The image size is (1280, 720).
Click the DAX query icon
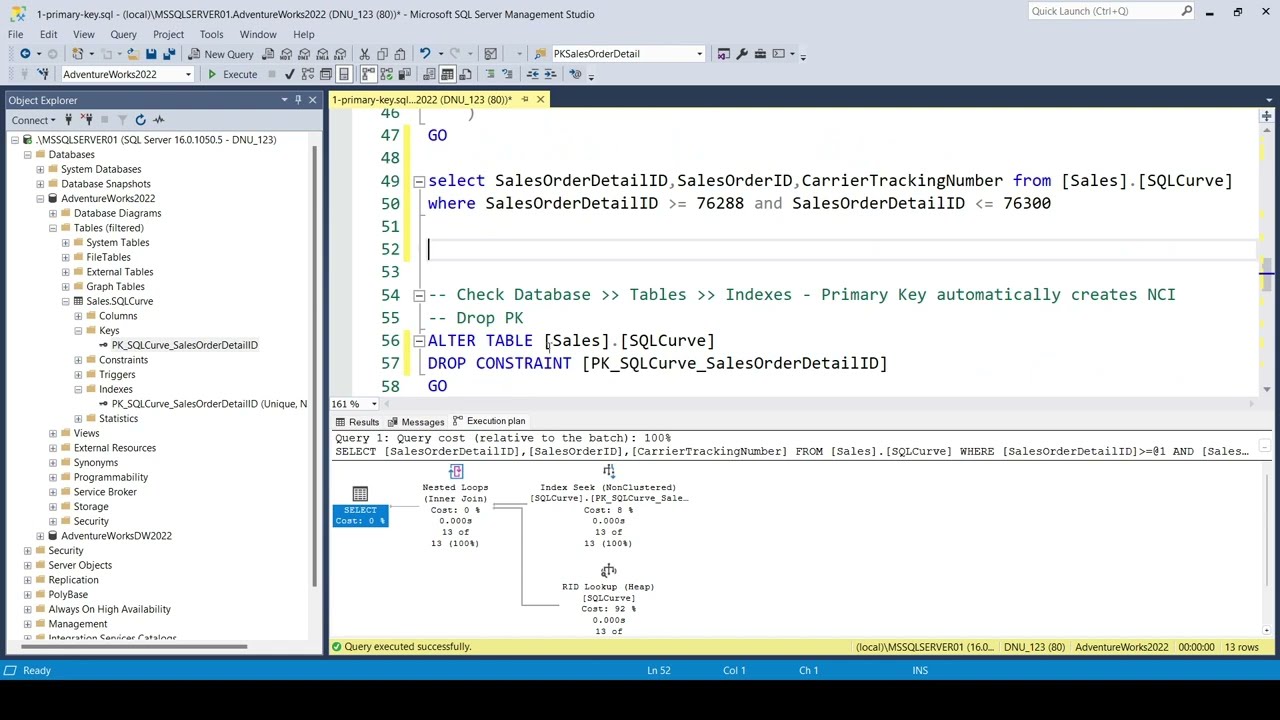coord(341,54)
